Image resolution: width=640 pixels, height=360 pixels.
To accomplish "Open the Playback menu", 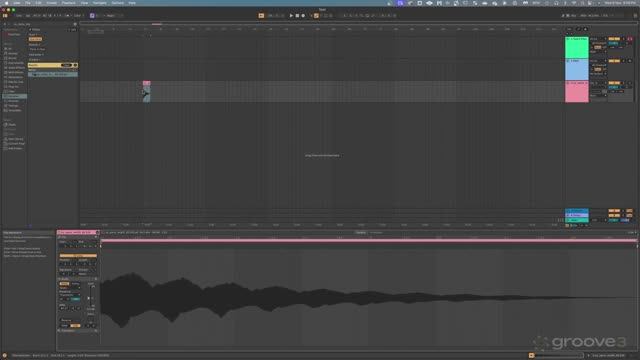I will tap(69, 3).
